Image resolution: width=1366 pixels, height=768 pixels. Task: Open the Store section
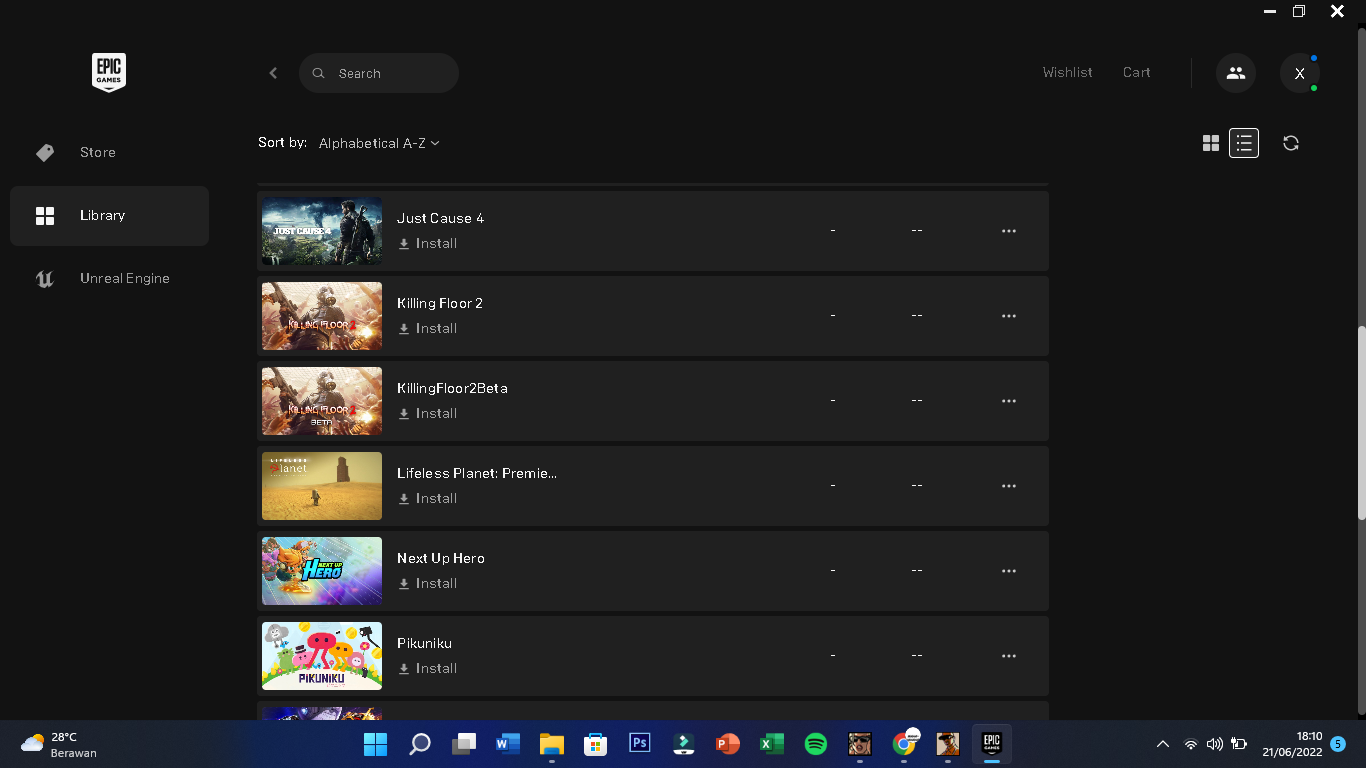(x=109, y=152)
